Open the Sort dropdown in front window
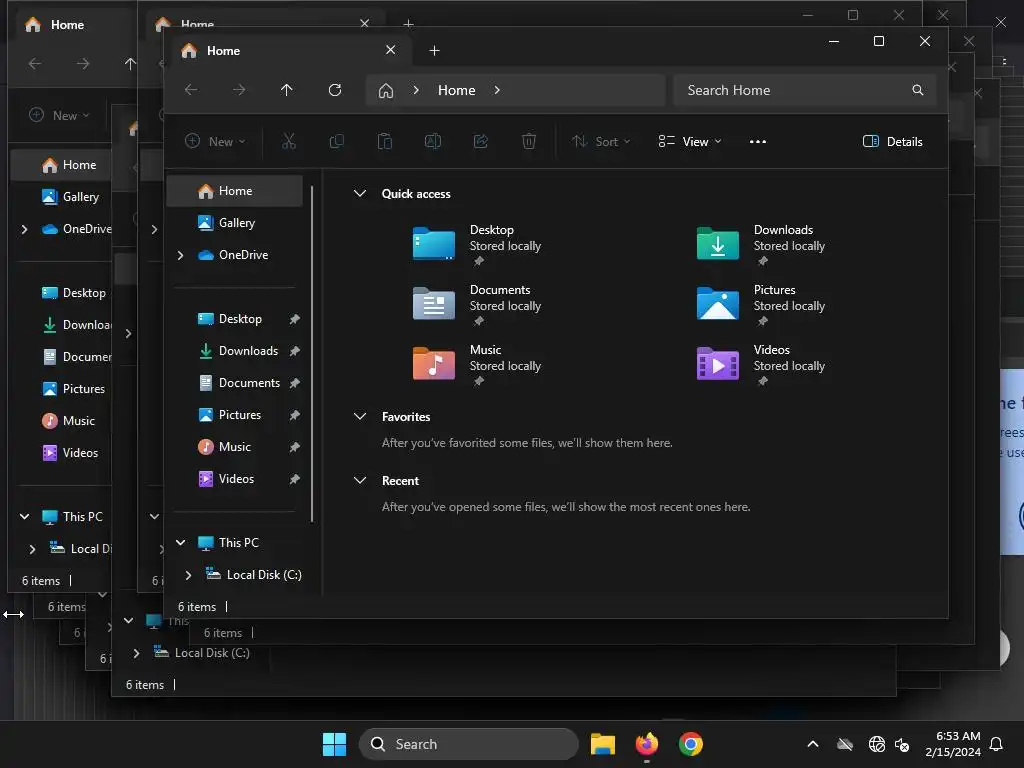Viewport: 1024px width, 768px height. (601, 141)
